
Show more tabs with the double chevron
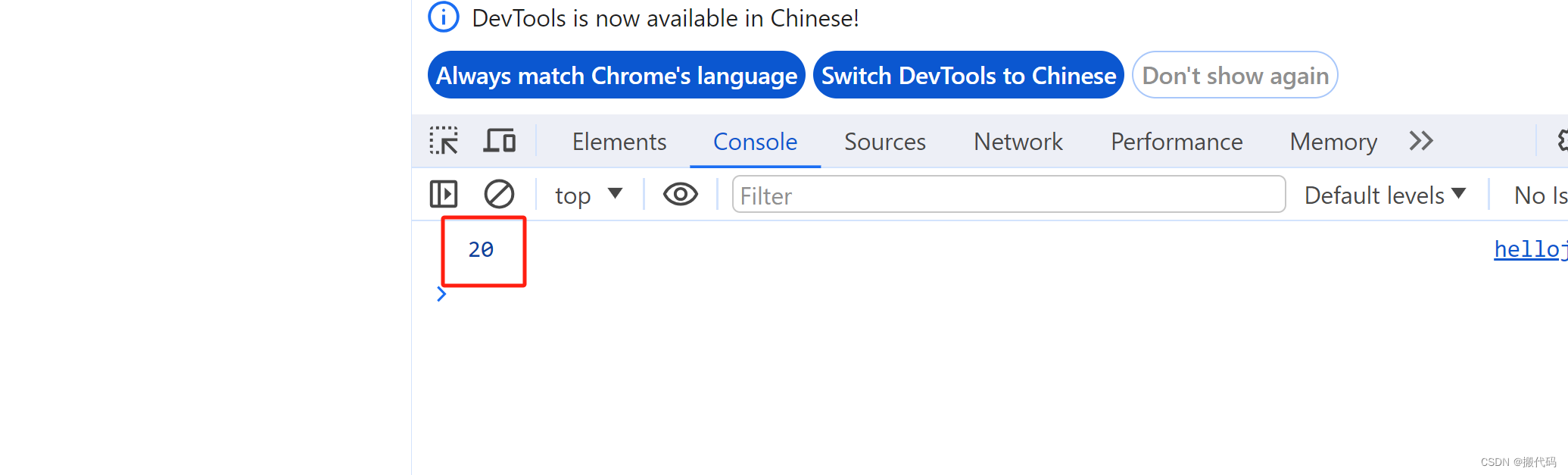pos(1420,141)
